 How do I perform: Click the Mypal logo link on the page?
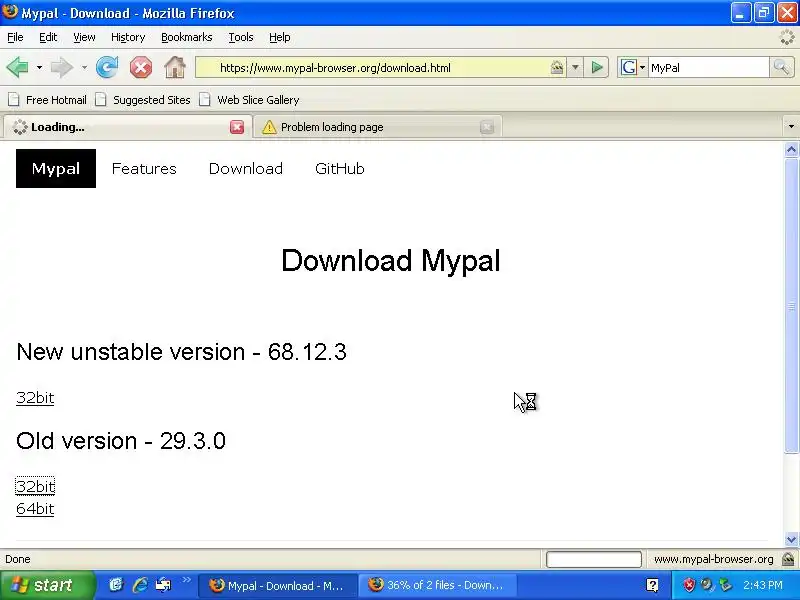pyautogui.click(x=56, y=168)
